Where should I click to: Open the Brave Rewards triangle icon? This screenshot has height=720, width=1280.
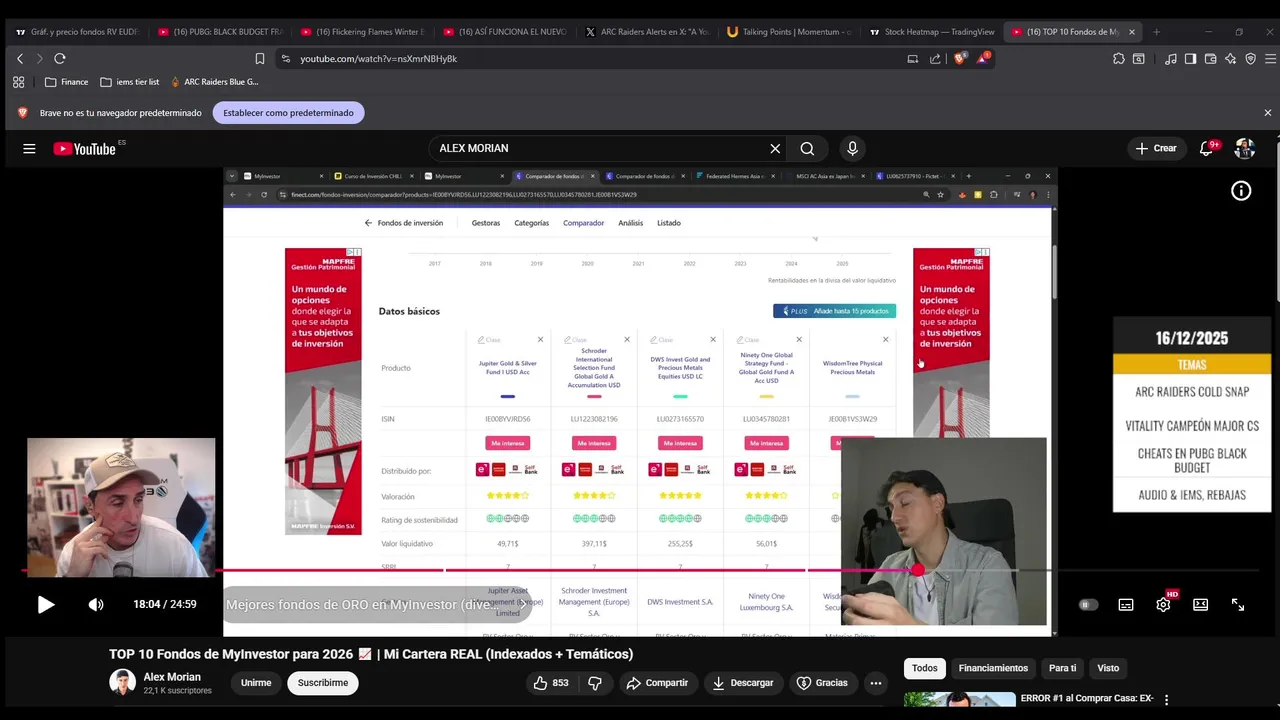click(x=983, y=59)
